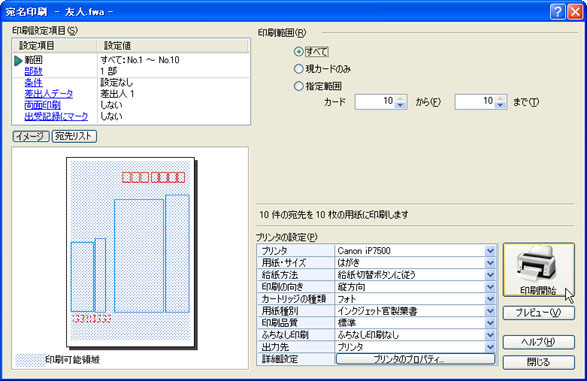Increase the starting card number spinner
587x381 pixels.
click(401, 98)
